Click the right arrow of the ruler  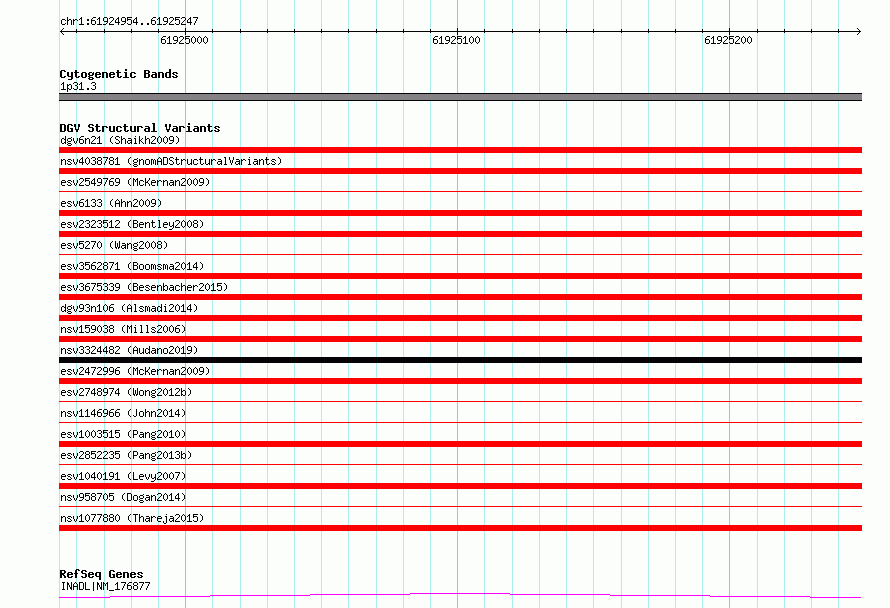click(x=859, y=32)
